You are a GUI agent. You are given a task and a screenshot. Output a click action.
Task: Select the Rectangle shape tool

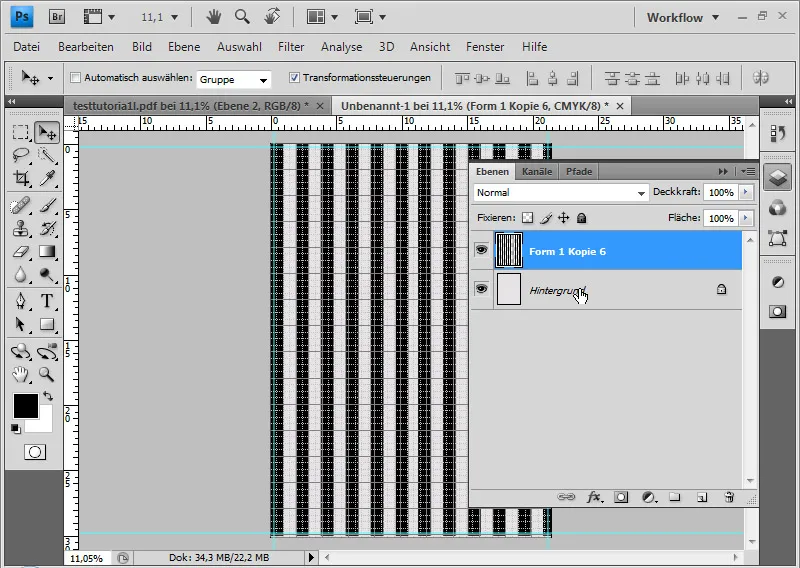click(47, 324)
